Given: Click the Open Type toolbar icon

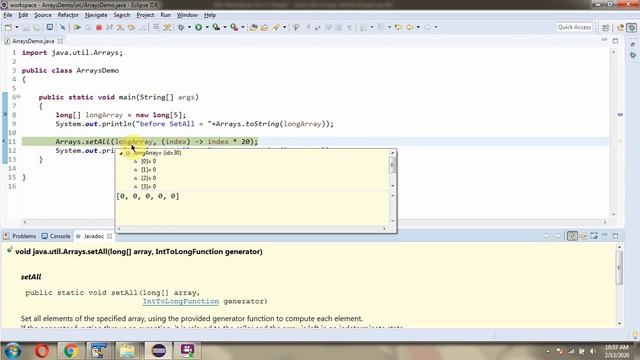Looking at the screenshot, I should click(264, 27).
